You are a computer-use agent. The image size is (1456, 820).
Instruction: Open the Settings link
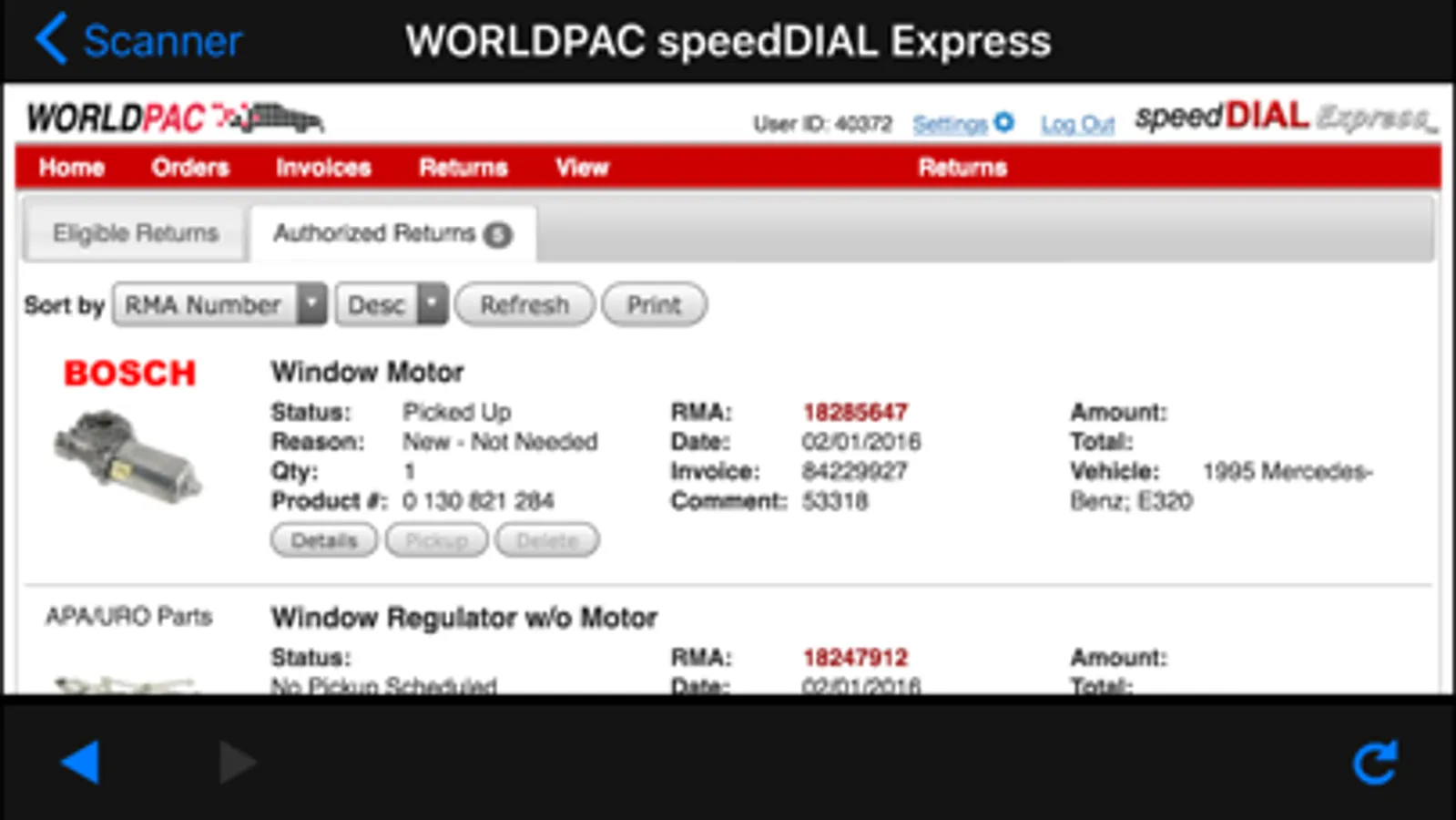[x=950, y=123]
